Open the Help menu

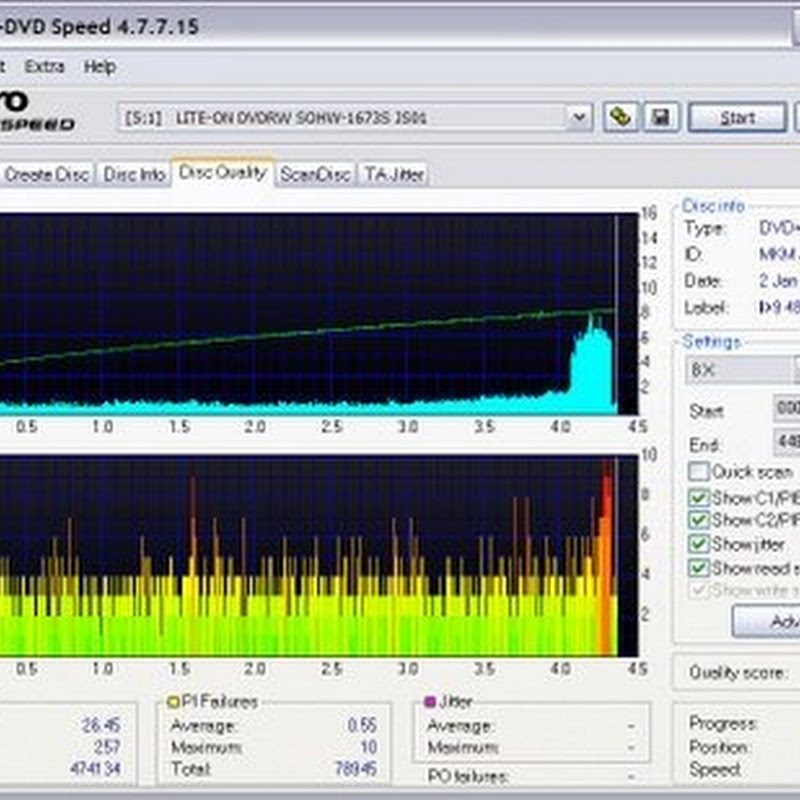100,67
